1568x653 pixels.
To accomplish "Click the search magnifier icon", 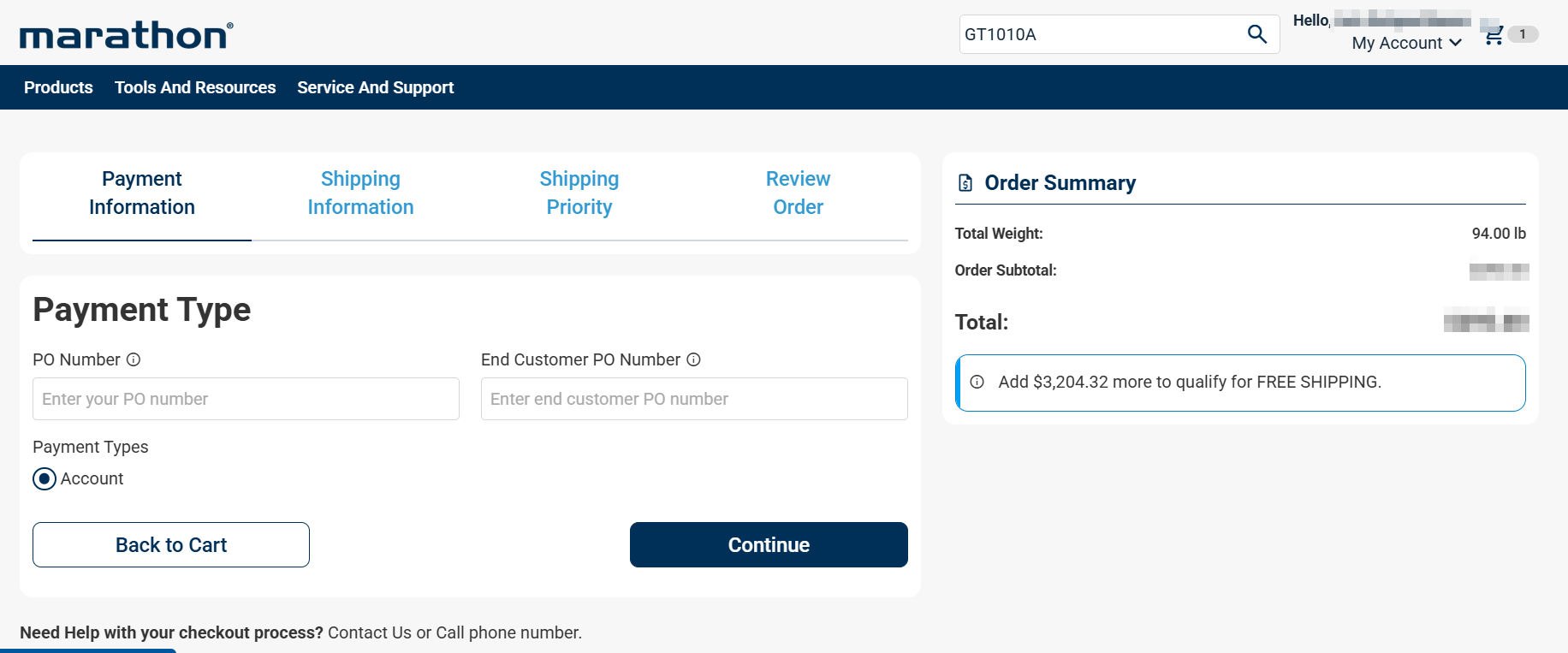I will pos(1256,34).
